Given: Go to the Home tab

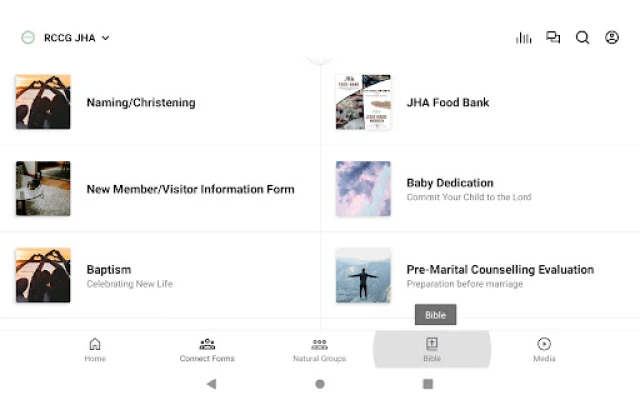Looking at the screenshot, I should (95, 349).
